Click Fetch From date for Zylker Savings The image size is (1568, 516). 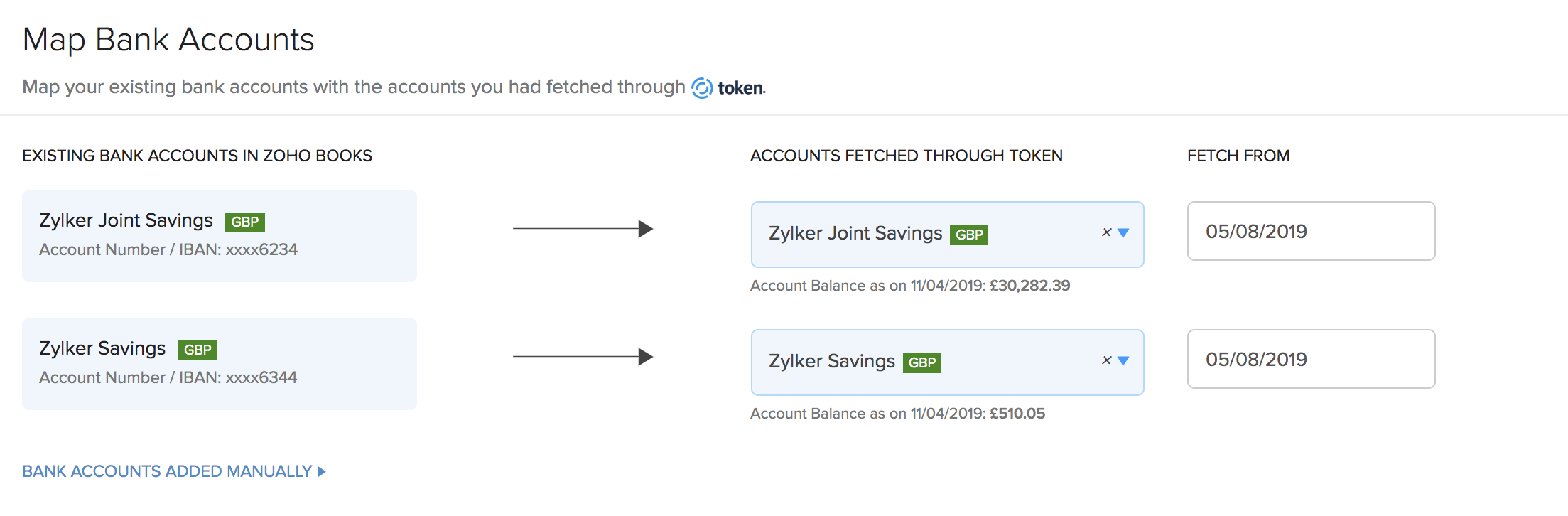pos(1311,359)
